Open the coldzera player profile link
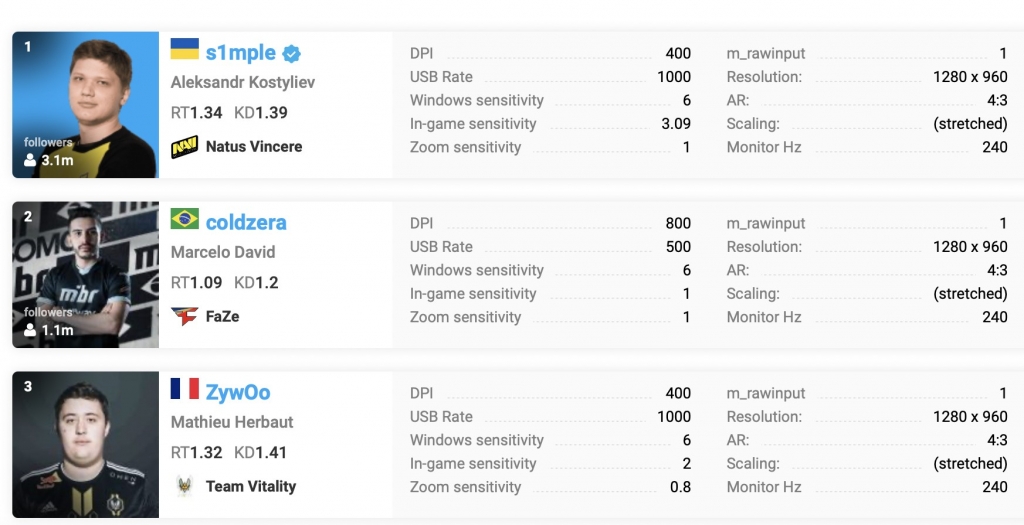The width and height of the screenshot is (1024, 525). pyautogui.click(x=246, y=223)
